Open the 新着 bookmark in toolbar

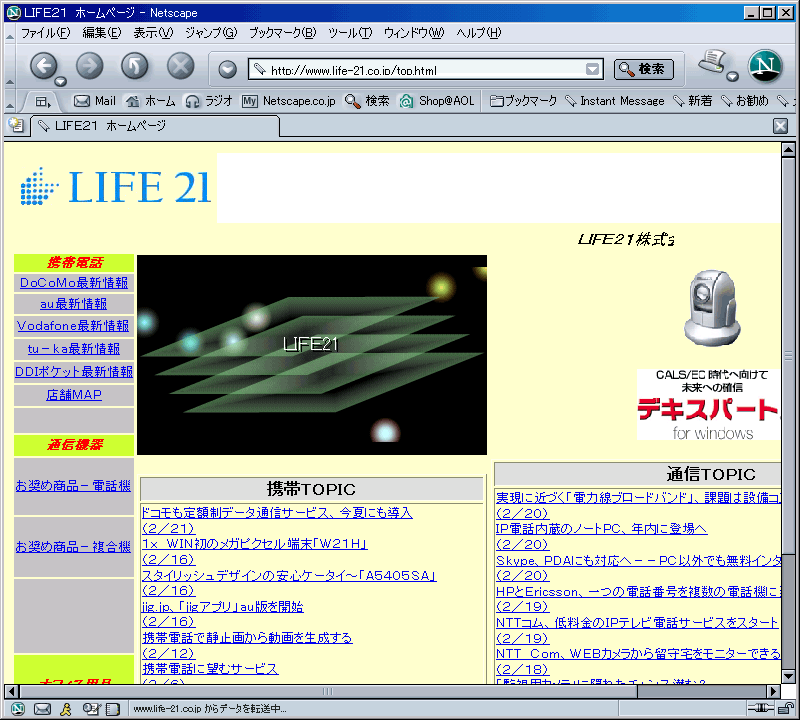(693, 101)
